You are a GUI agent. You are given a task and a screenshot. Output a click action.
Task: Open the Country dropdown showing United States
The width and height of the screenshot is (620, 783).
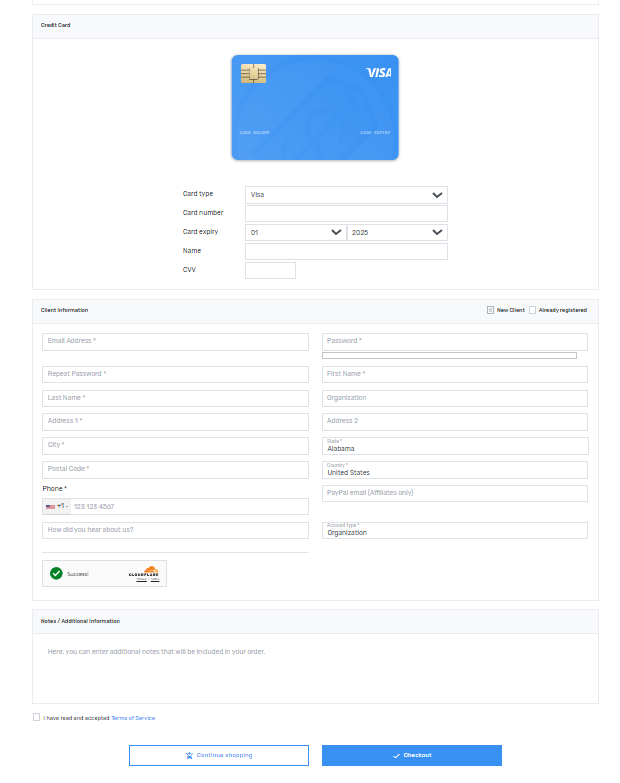[x=455, y=470]
